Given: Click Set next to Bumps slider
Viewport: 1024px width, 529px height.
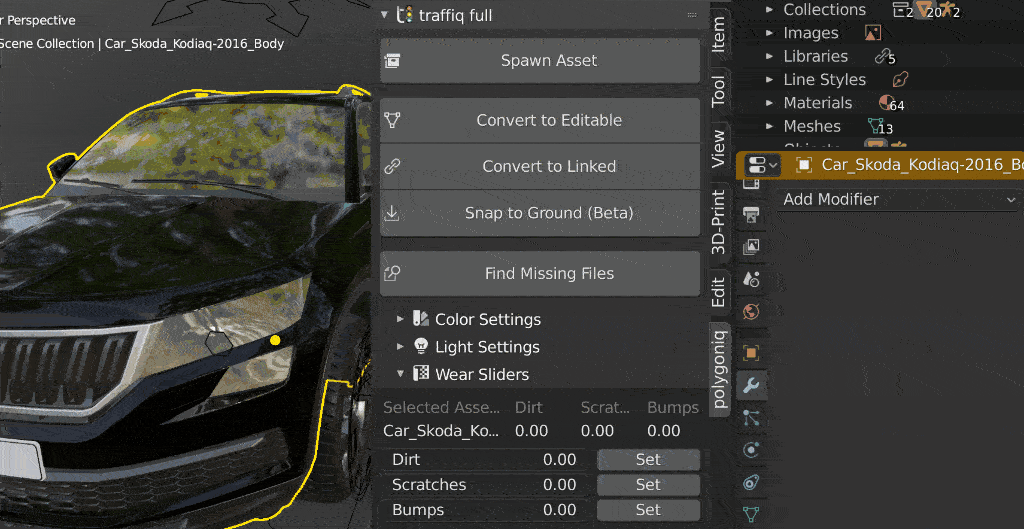Looking at the screenshot, I should 648,510.
